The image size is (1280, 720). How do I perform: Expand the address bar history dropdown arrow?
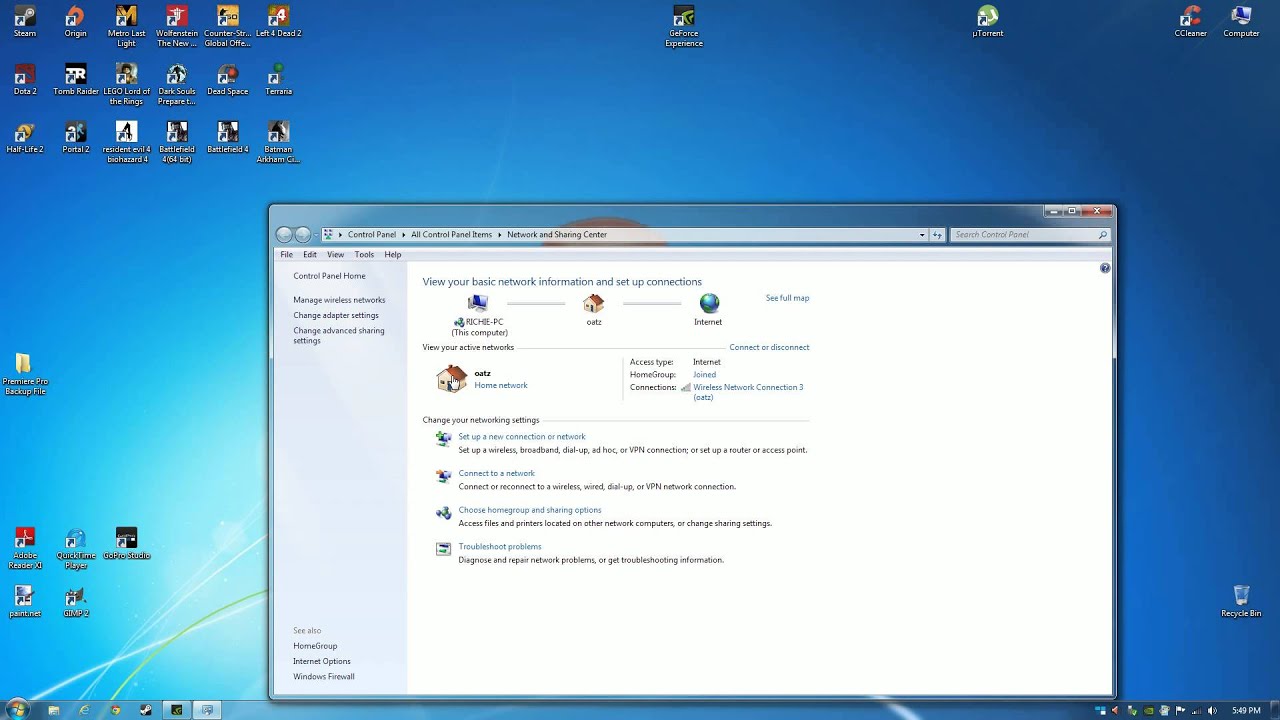922,235
